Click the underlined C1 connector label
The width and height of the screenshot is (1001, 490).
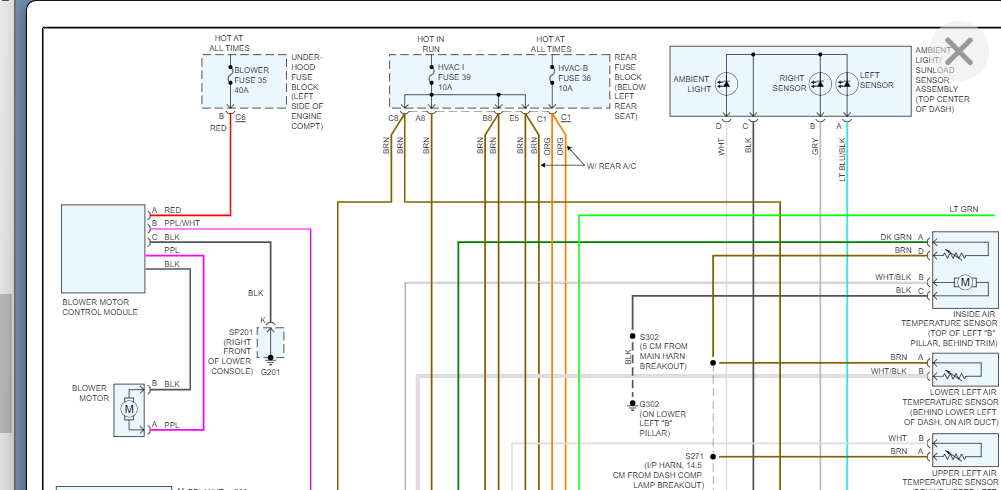[566, 118]
